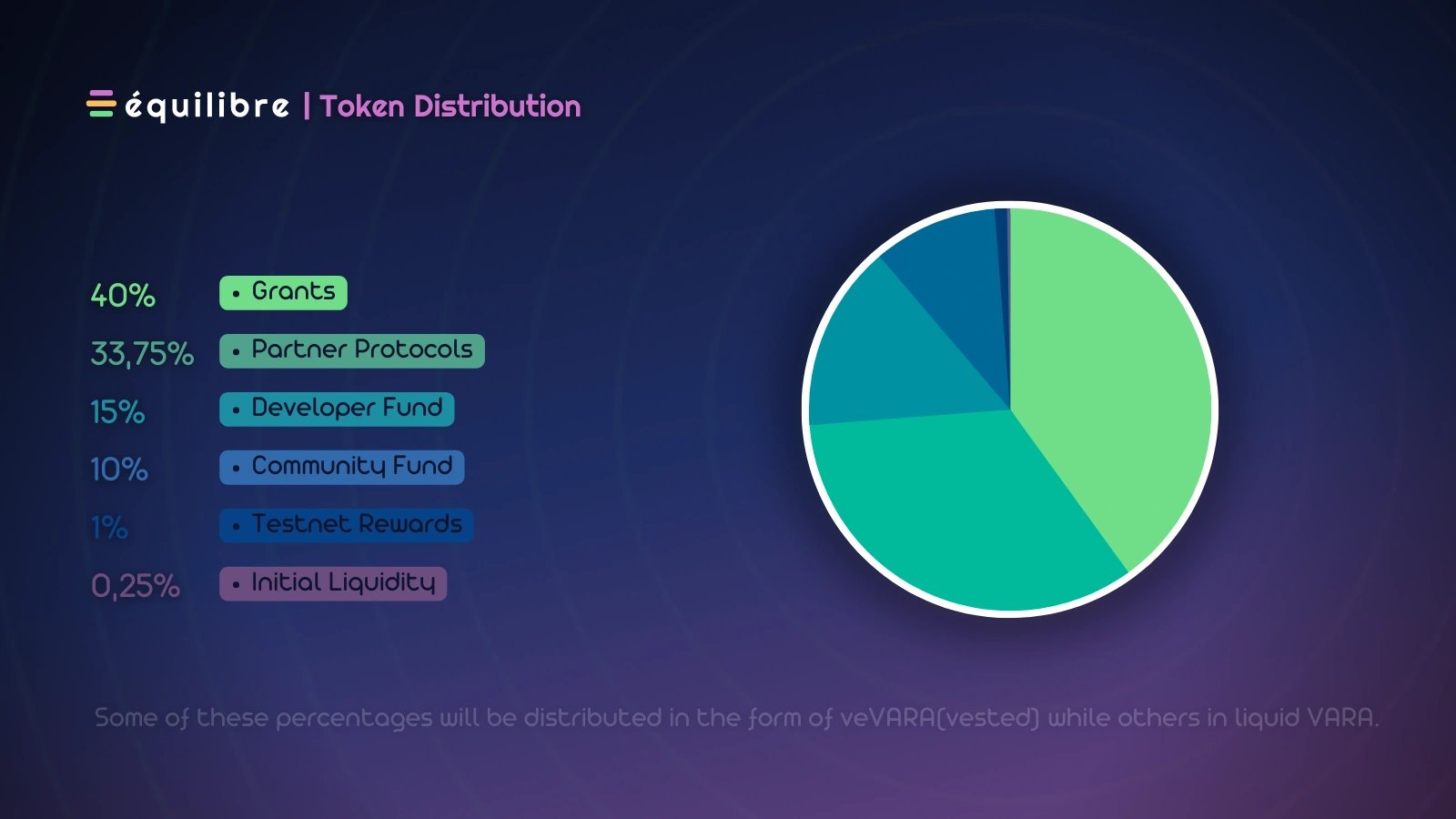This screenshot has height=819, width=1456.
Task: Click the équilibre brand name text
Action: 207,106
